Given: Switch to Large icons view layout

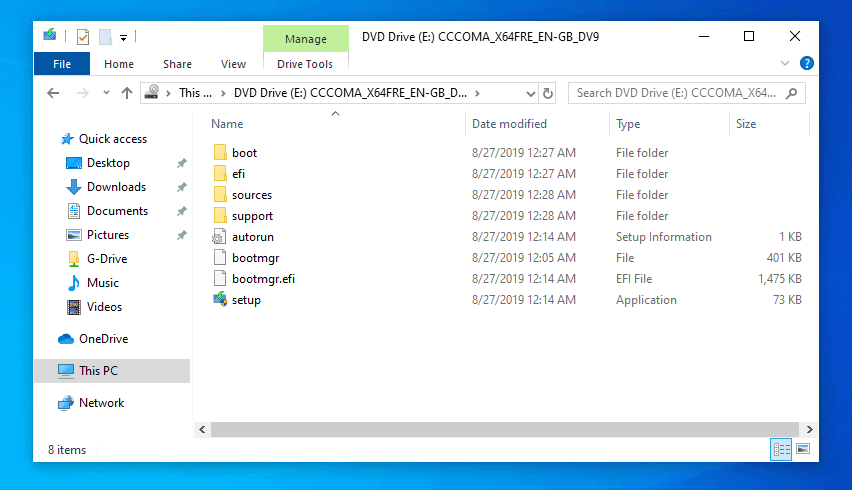Looking at the screenshot, I should coord(803,449).
